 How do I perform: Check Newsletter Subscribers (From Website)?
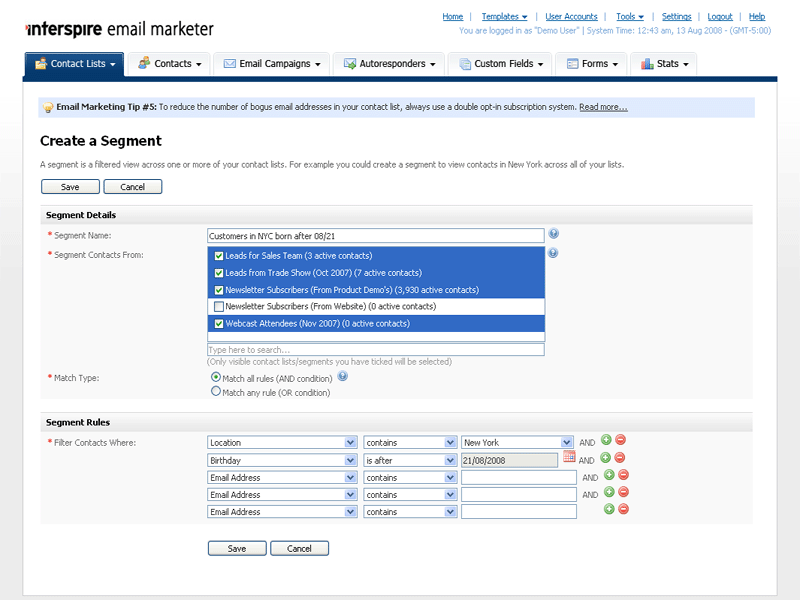[x=219, y=307]
